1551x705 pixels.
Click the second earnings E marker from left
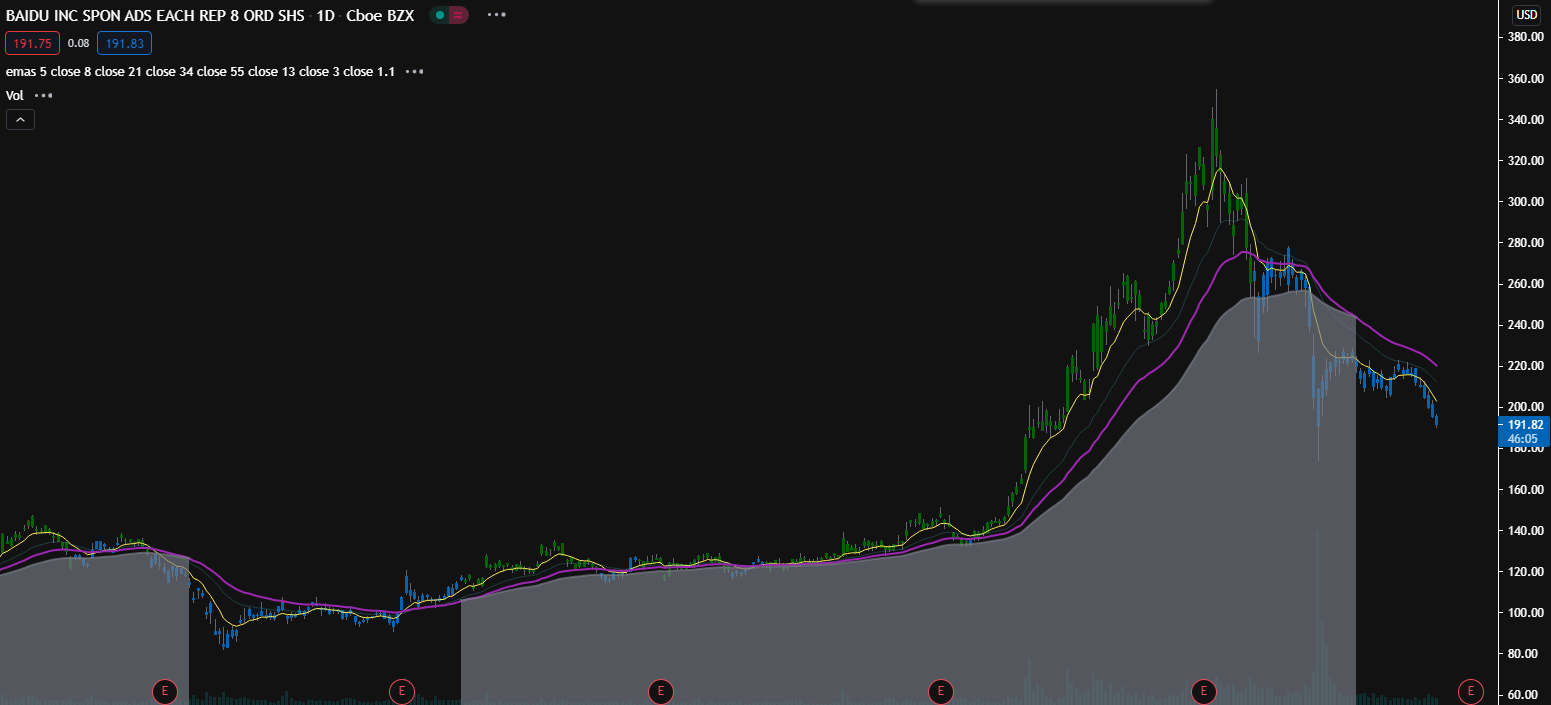(x=401, y=690)
